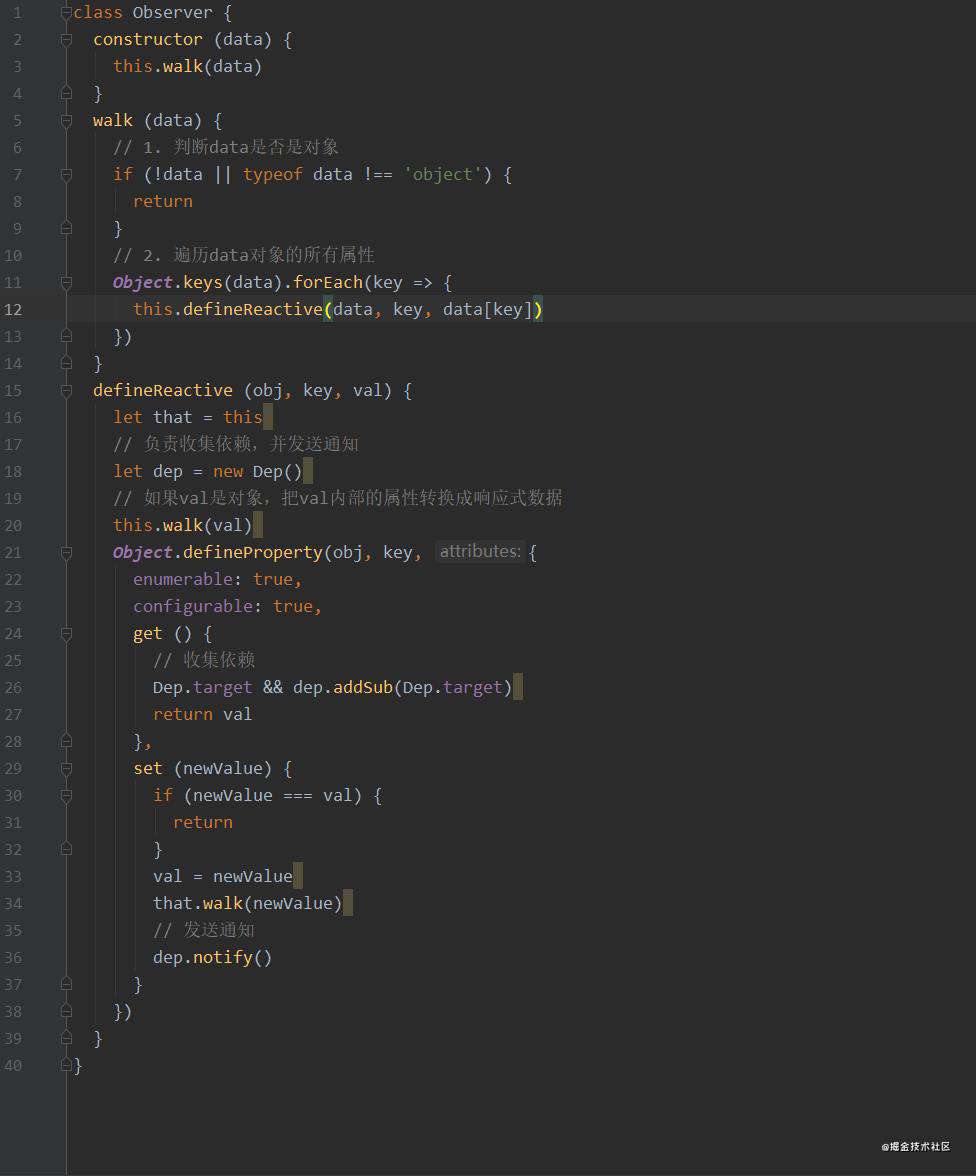Collapse the get () fold marker on line 24

pos(66,634)
